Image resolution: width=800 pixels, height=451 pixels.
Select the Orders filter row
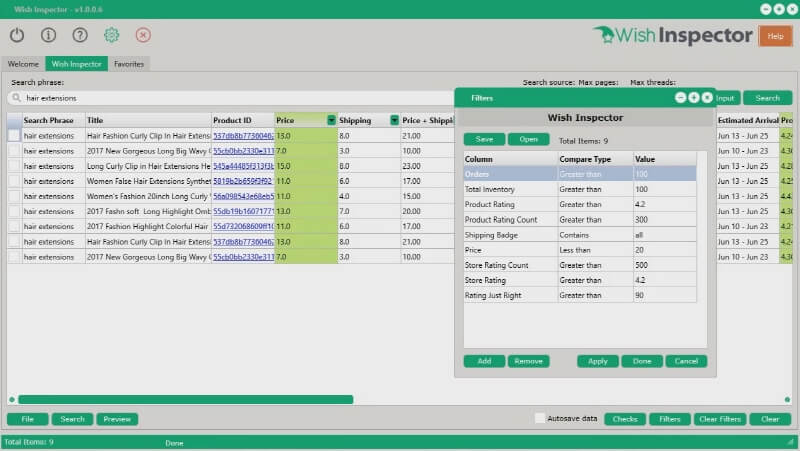tap(580, 174)
